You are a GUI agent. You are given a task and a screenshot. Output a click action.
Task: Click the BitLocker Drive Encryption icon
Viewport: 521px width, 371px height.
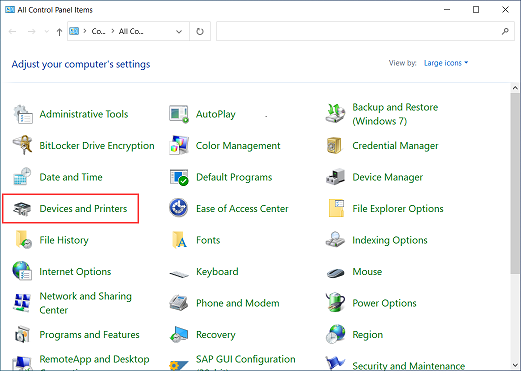[x=22, y=145]
